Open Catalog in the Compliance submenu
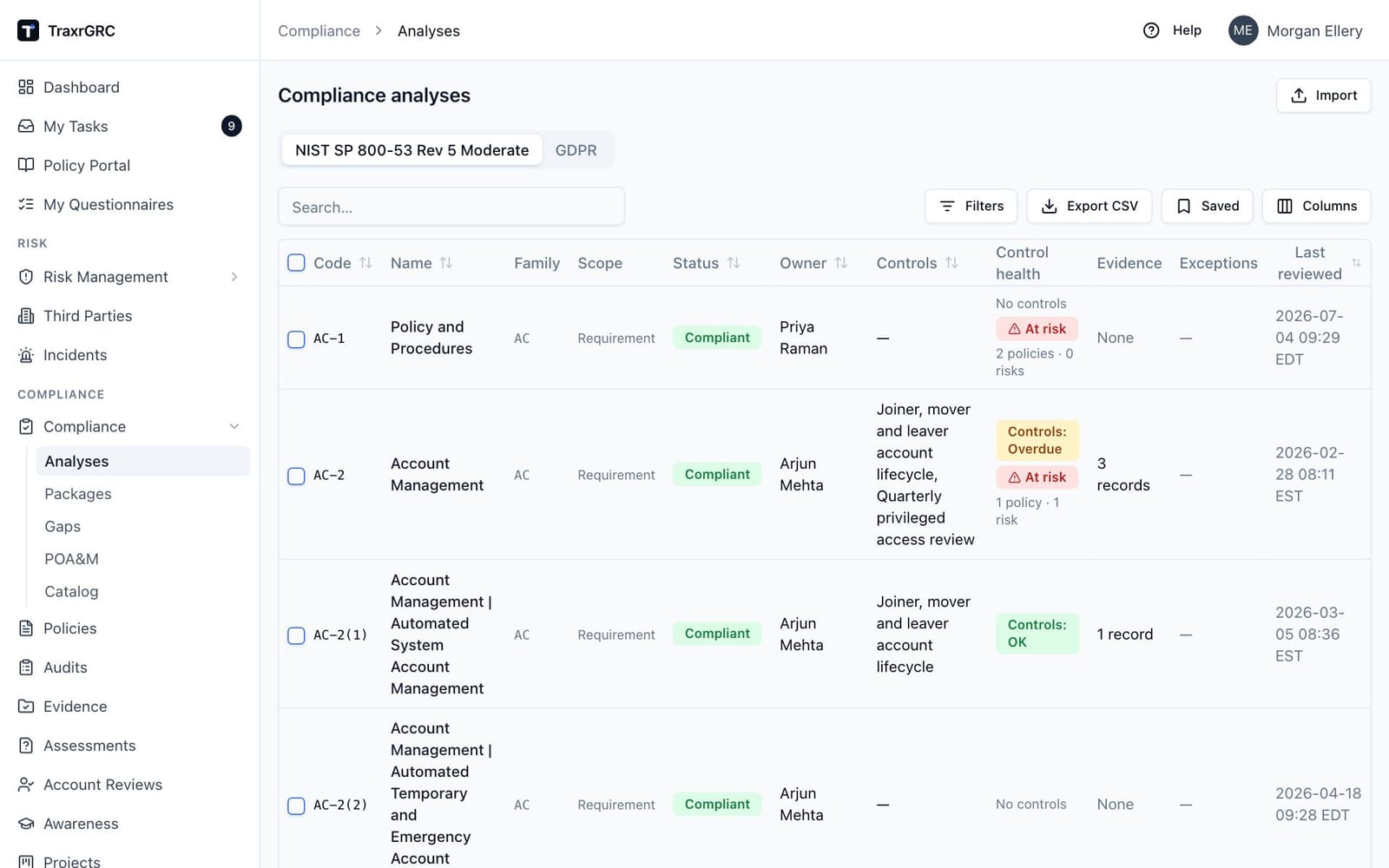The image size is (1389, 868). [x=143, y=591]
